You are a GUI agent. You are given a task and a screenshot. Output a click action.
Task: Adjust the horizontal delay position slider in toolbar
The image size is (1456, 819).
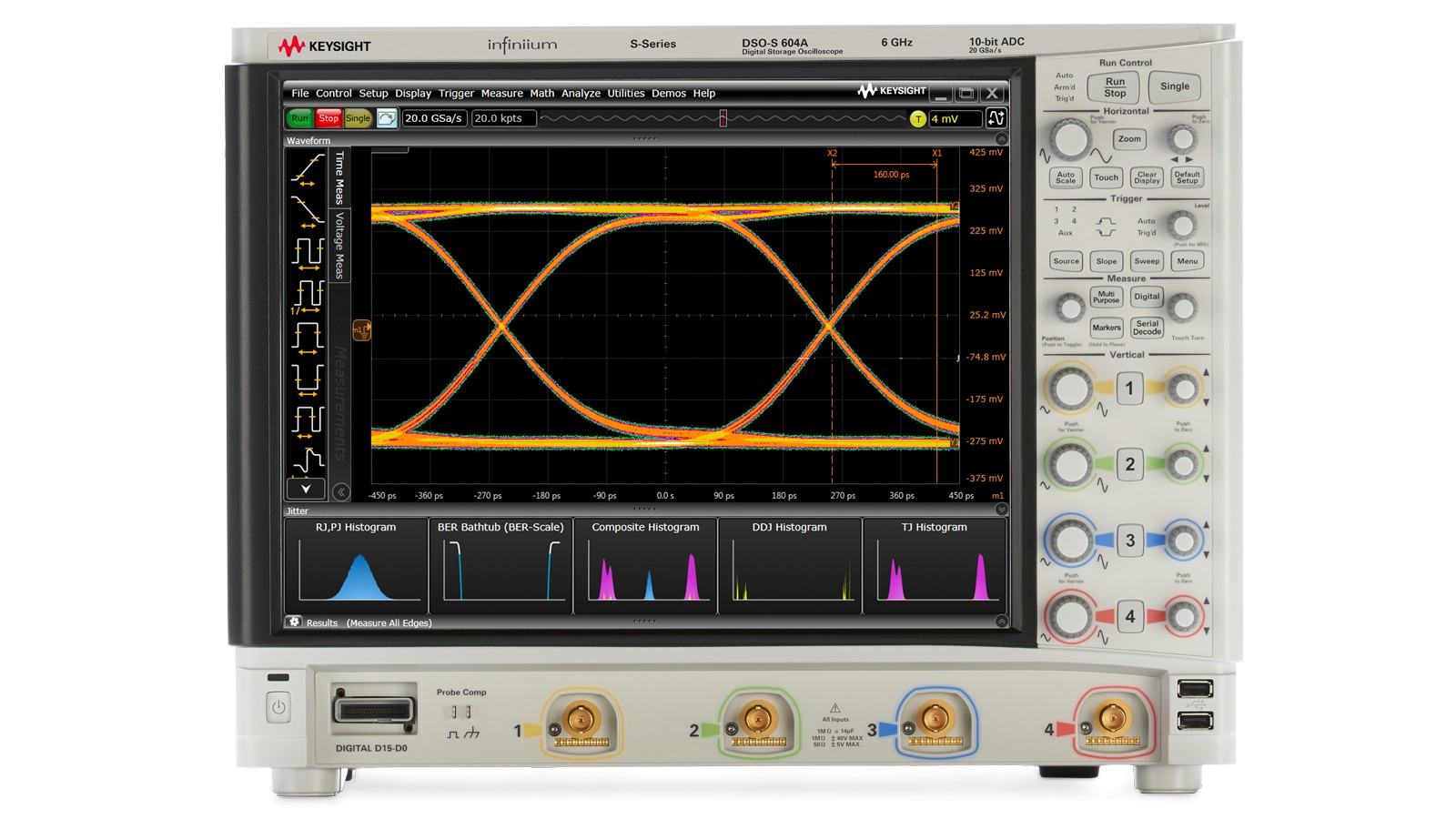coord(723,118)
